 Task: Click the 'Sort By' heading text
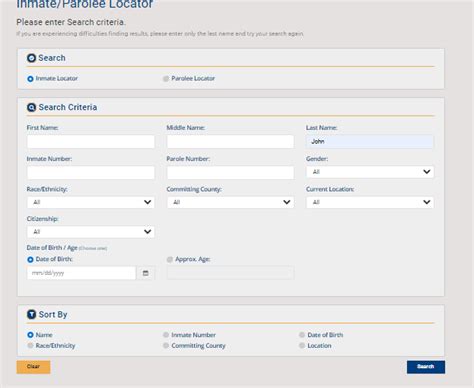point(53,314)
